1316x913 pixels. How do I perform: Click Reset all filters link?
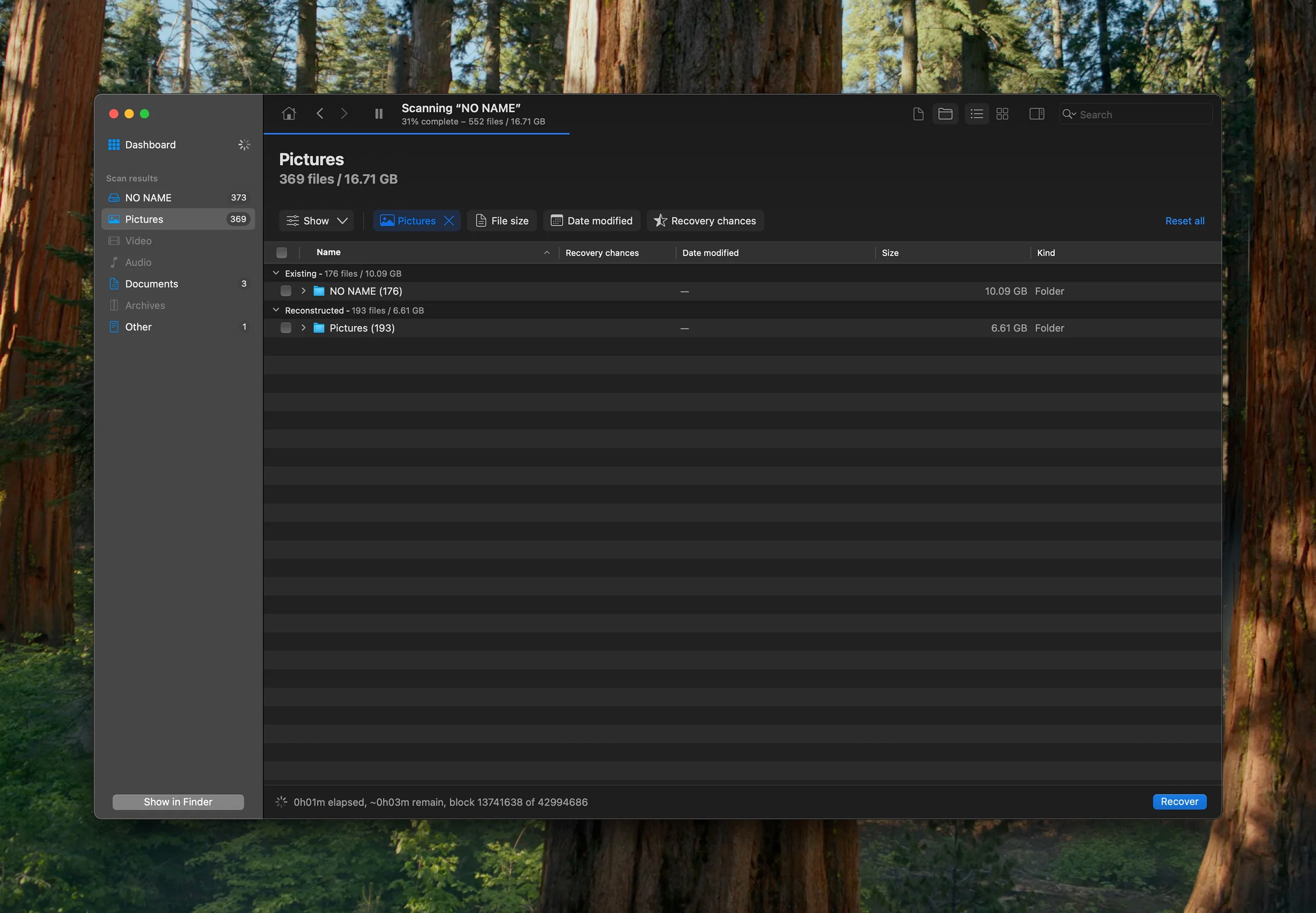[x=1184, y=220]
